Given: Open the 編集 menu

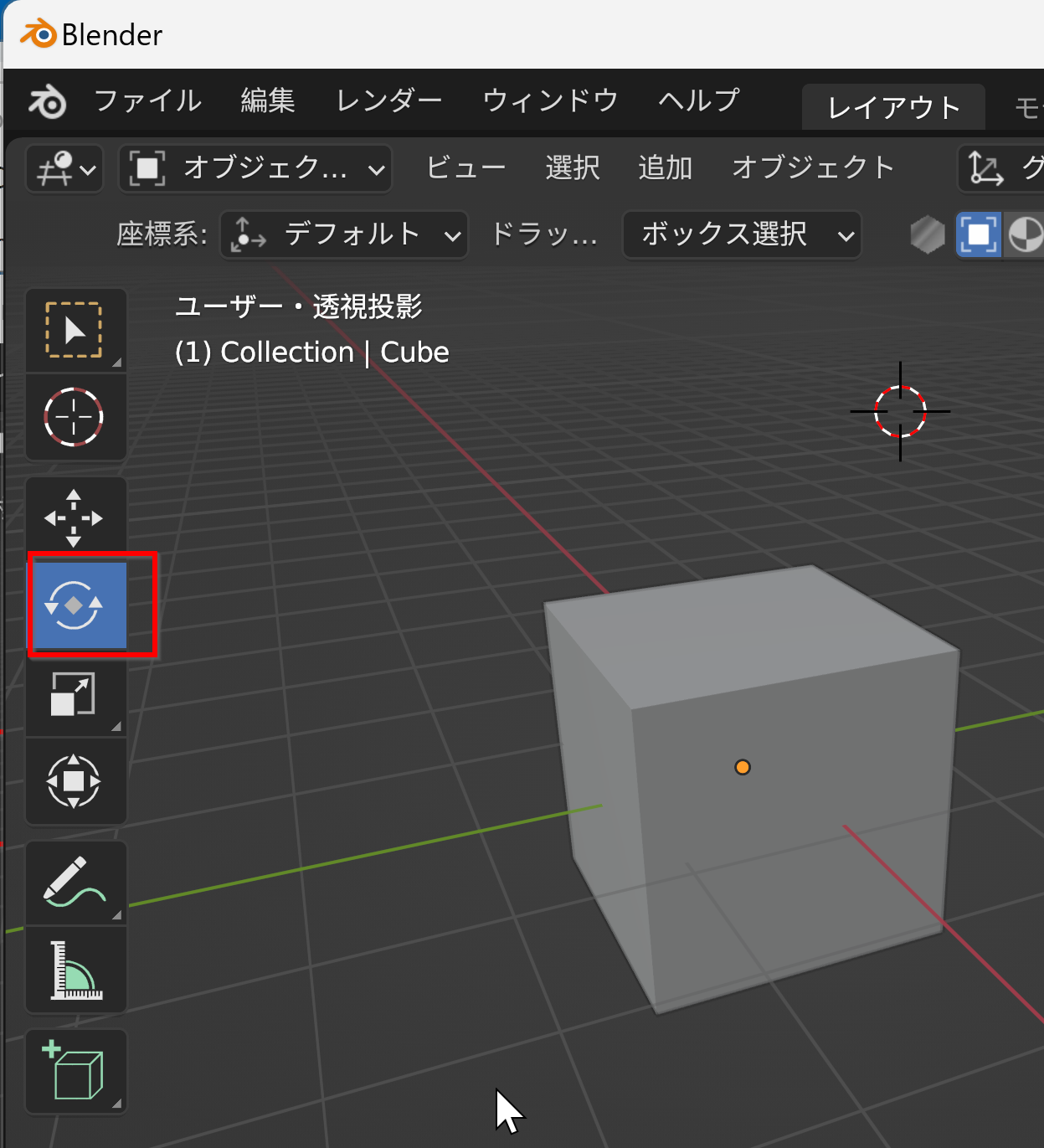Looking at the screenshot, I should [268, 101].
